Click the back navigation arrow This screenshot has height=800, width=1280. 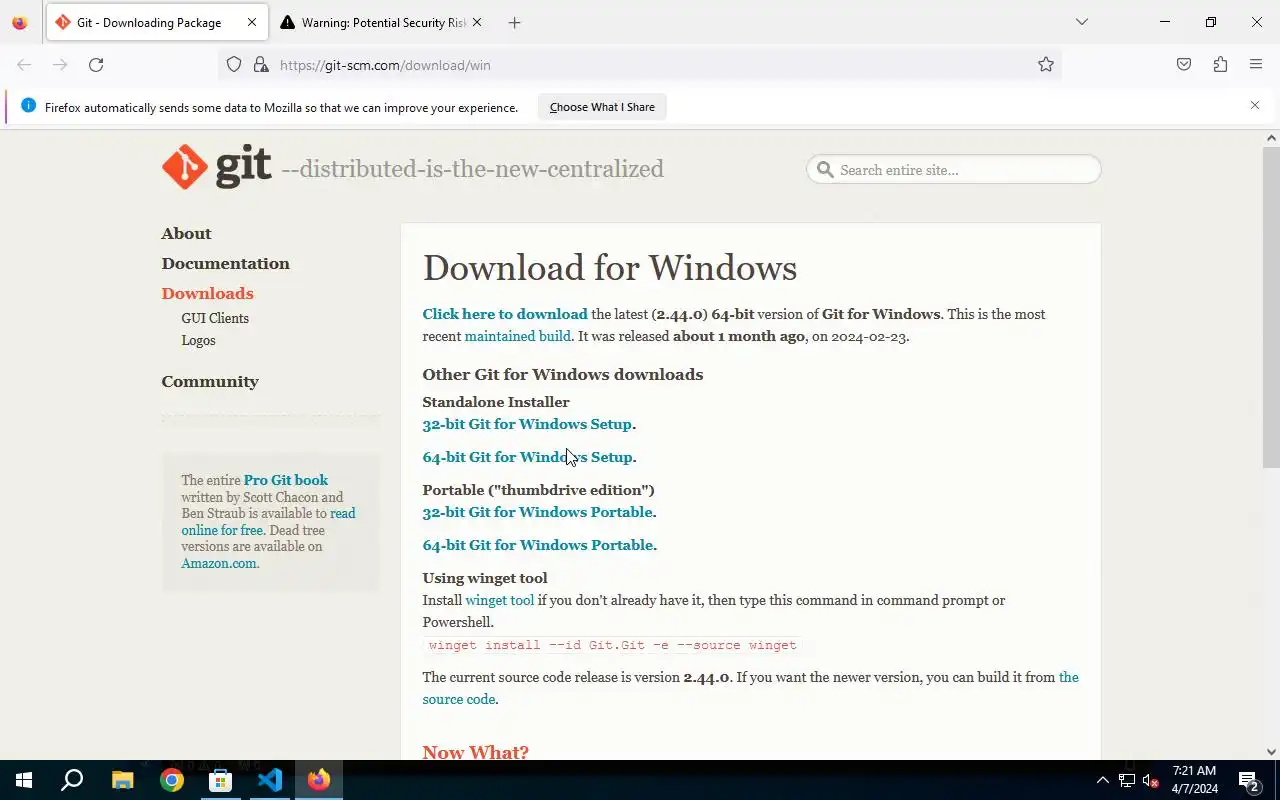(x=24, y=65)
